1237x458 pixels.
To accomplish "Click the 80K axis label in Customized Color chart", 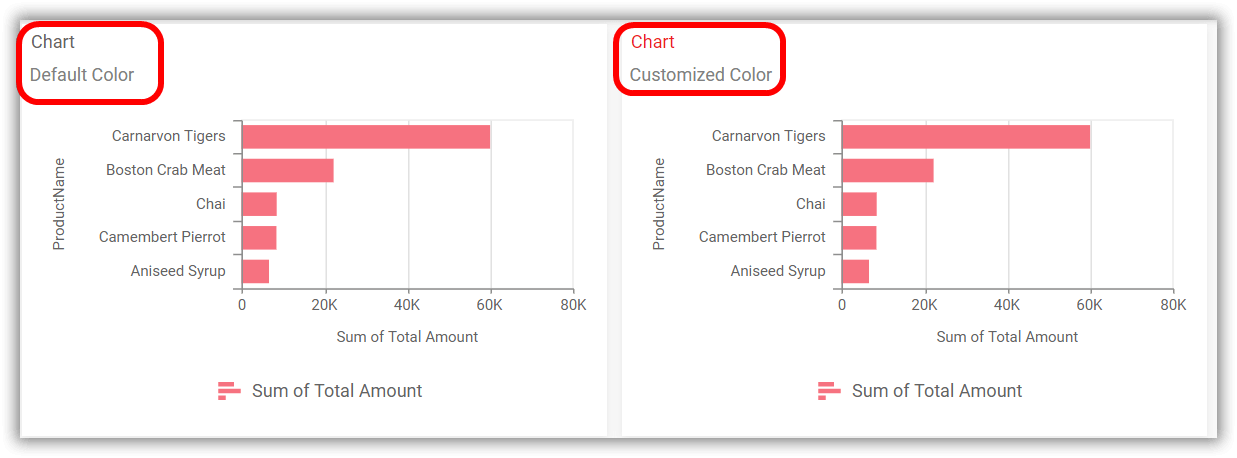I will (x=1172, y=304).
